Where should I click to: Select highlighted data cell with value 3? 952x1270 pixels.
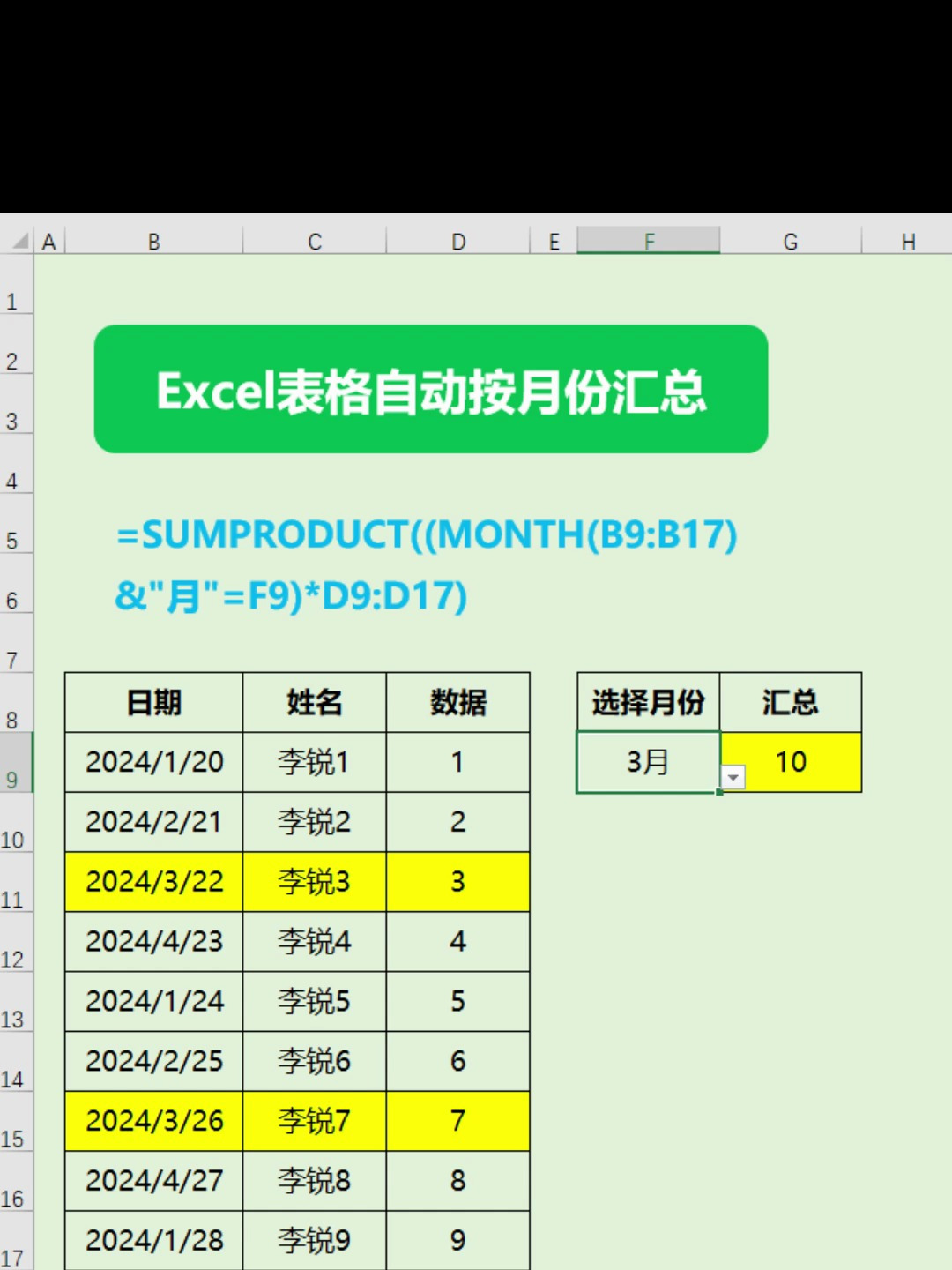pyautogui.click(x=458, y=882)
